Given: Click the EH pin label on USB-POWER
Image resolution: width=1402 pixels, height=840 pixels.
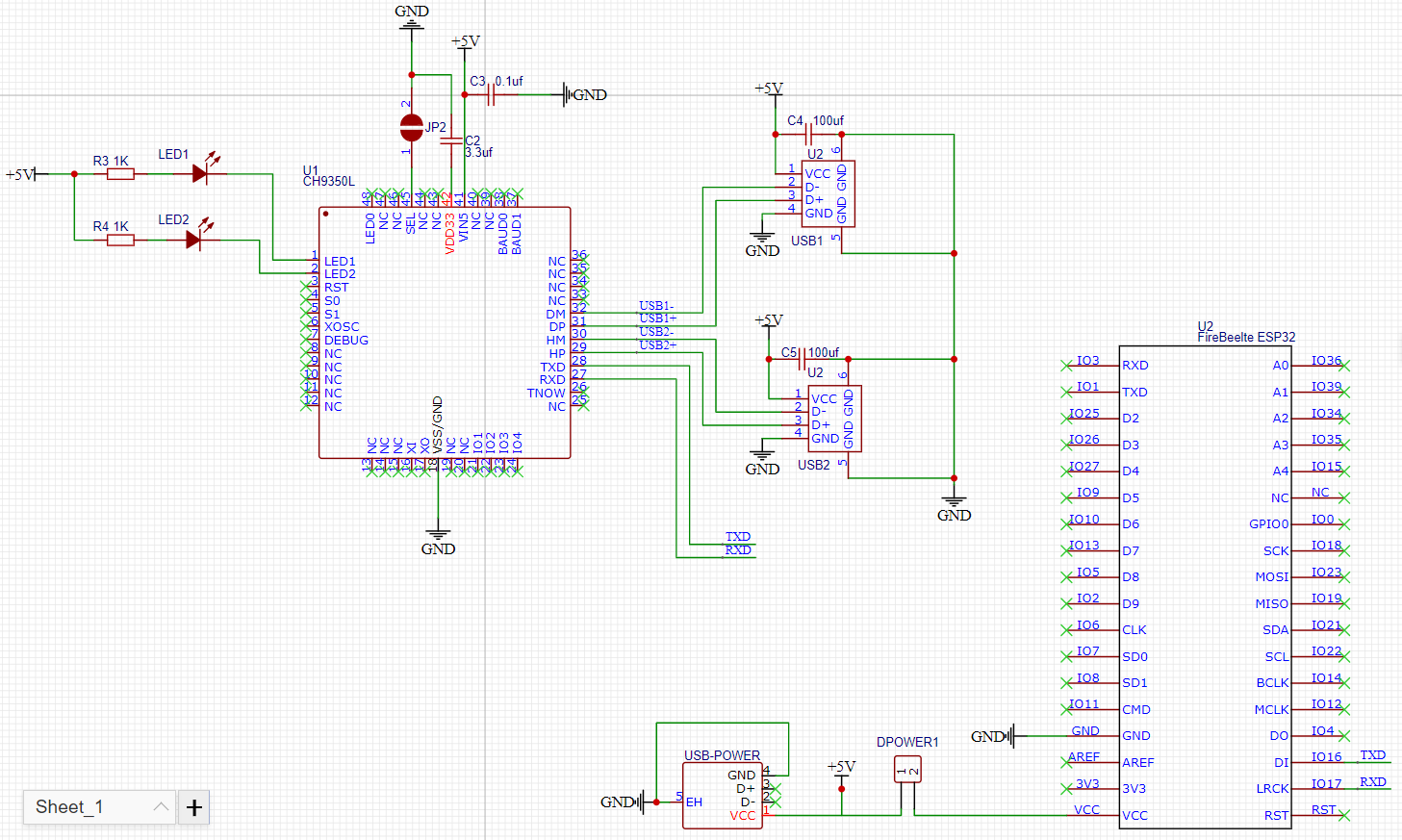Looking at the screenshot, I should point(694,802).
